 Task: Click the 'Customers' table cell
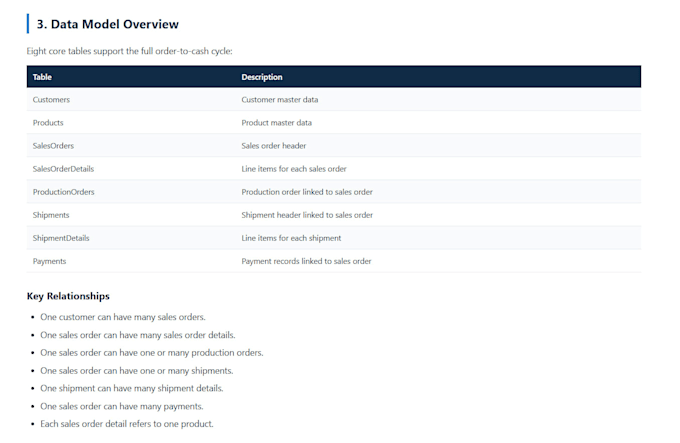(51, 100)
